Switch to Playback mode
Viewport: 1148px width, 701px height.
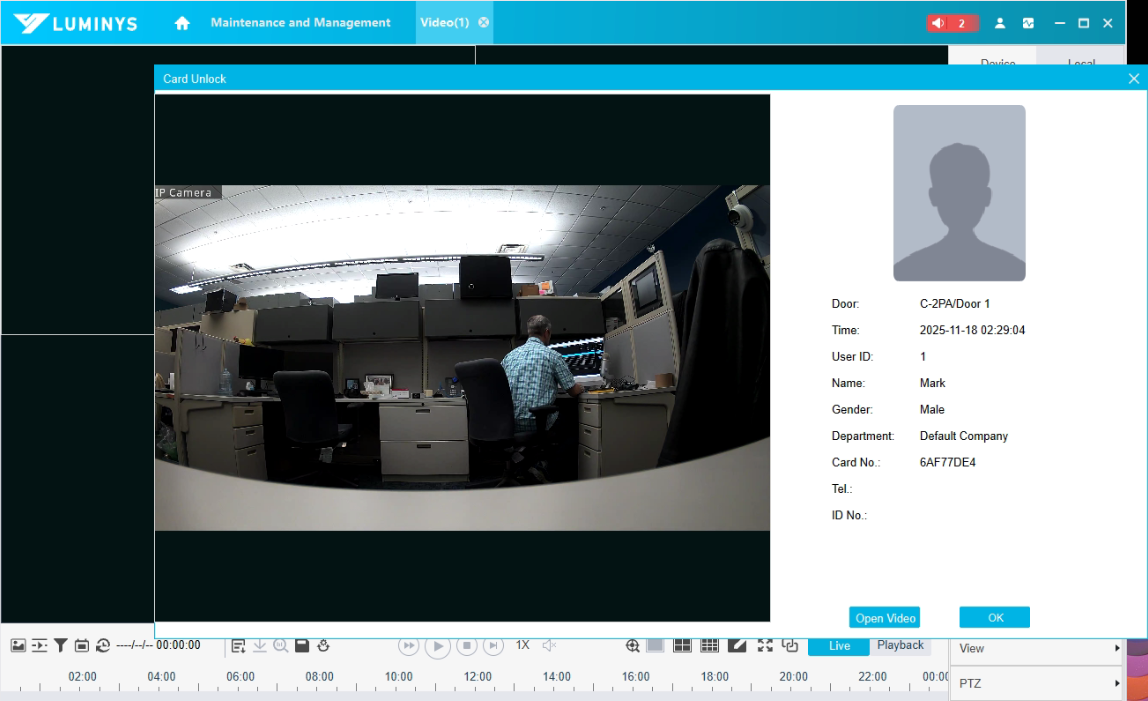tap(900, 646)
